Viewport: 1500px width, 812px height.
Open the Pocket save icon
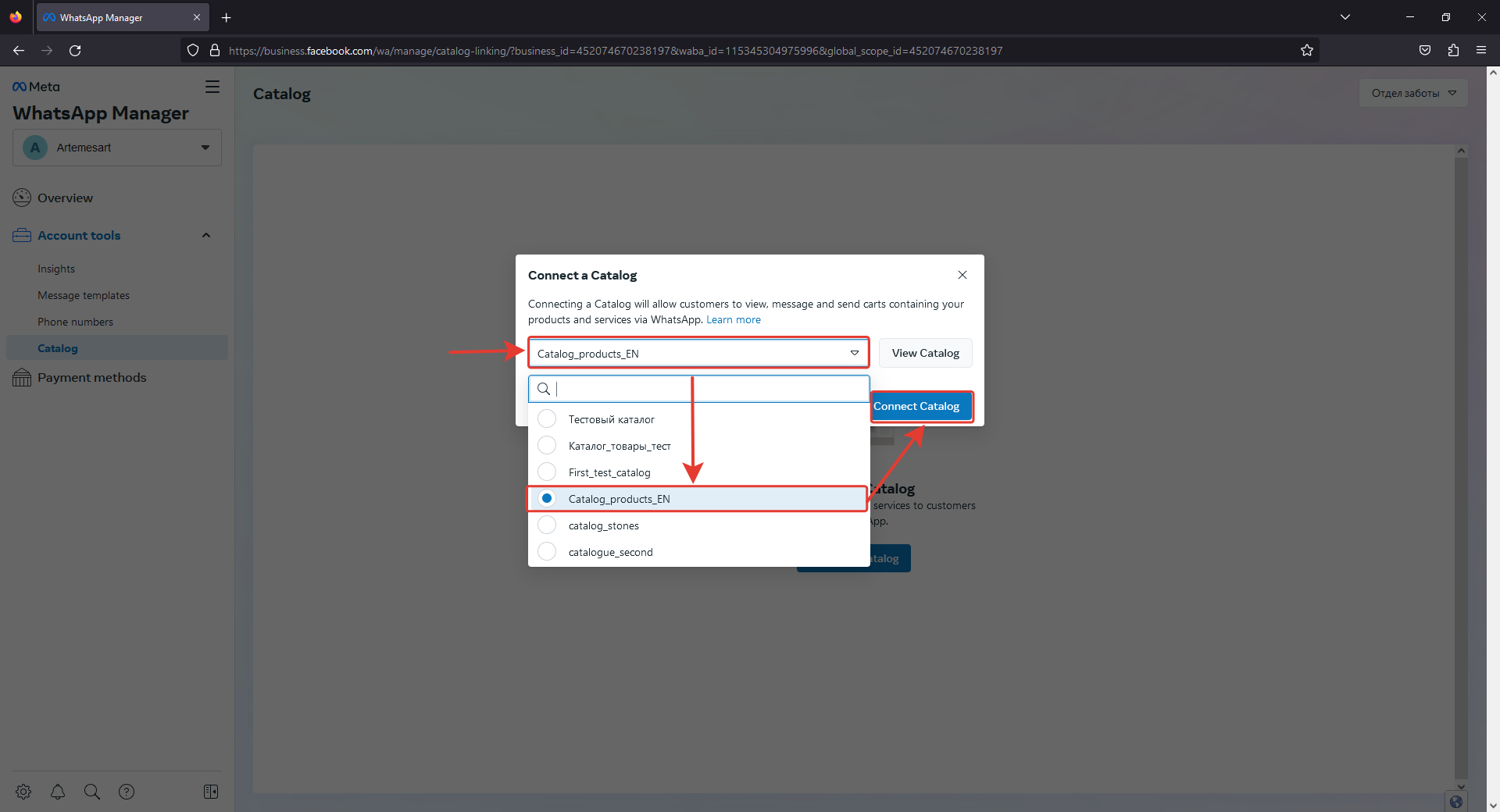1425,50
